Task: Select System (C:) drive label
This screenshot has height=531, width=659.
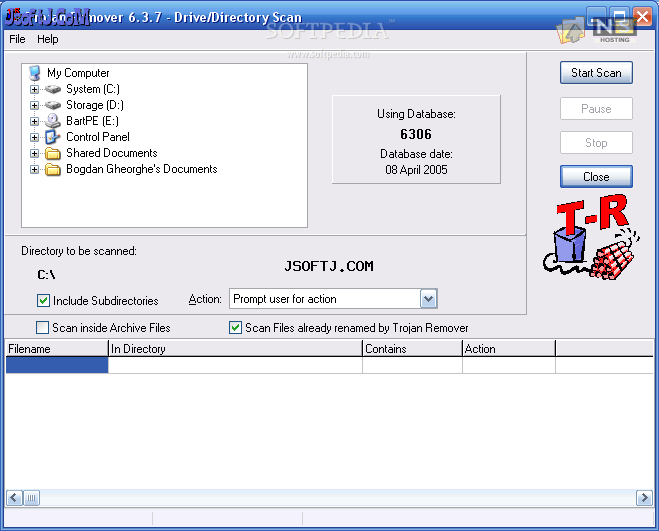Action: [x=93, y=89]
